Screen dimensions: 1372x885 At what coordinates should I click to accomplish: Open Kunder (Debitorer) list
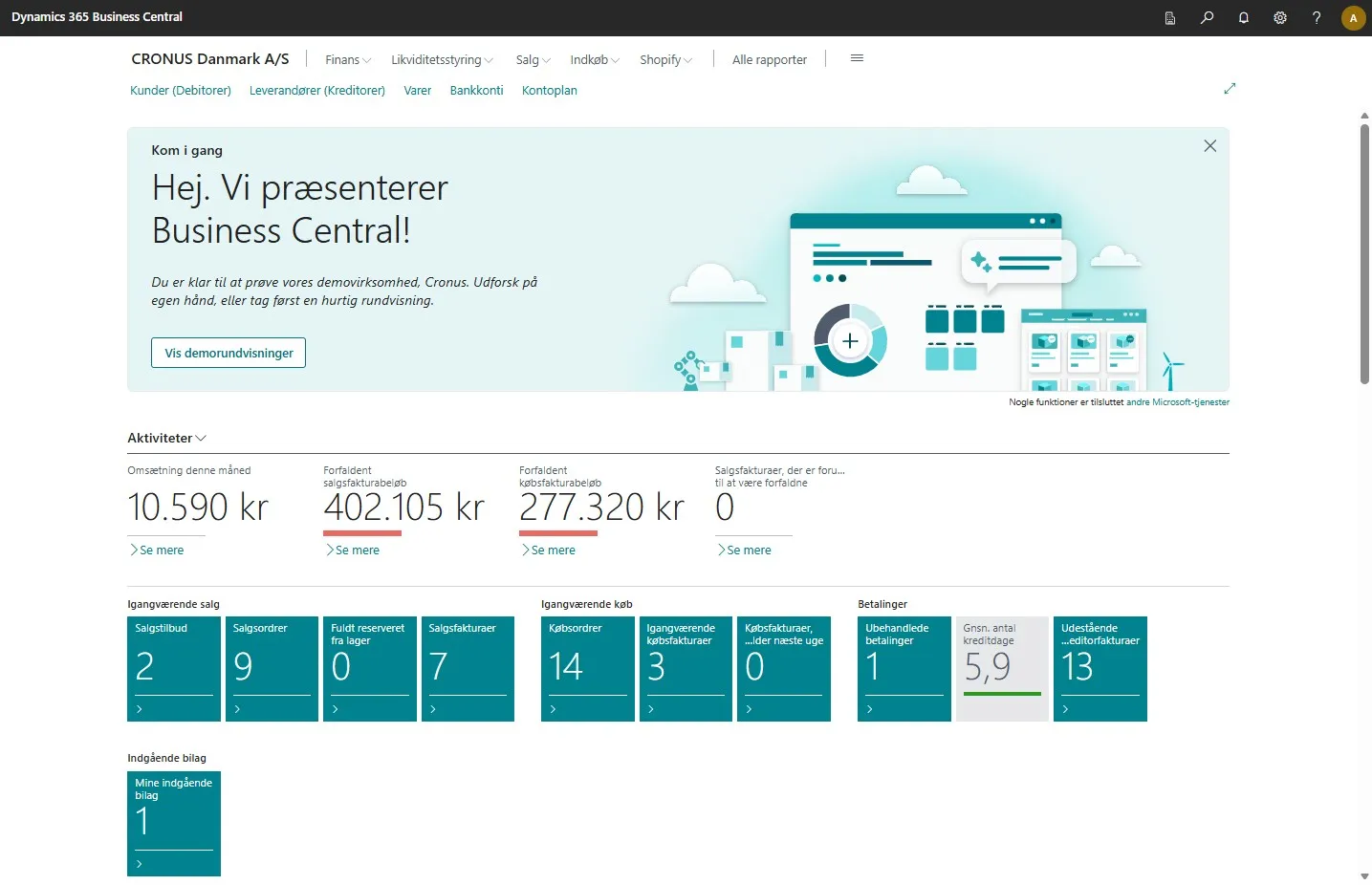click(181, 91)
